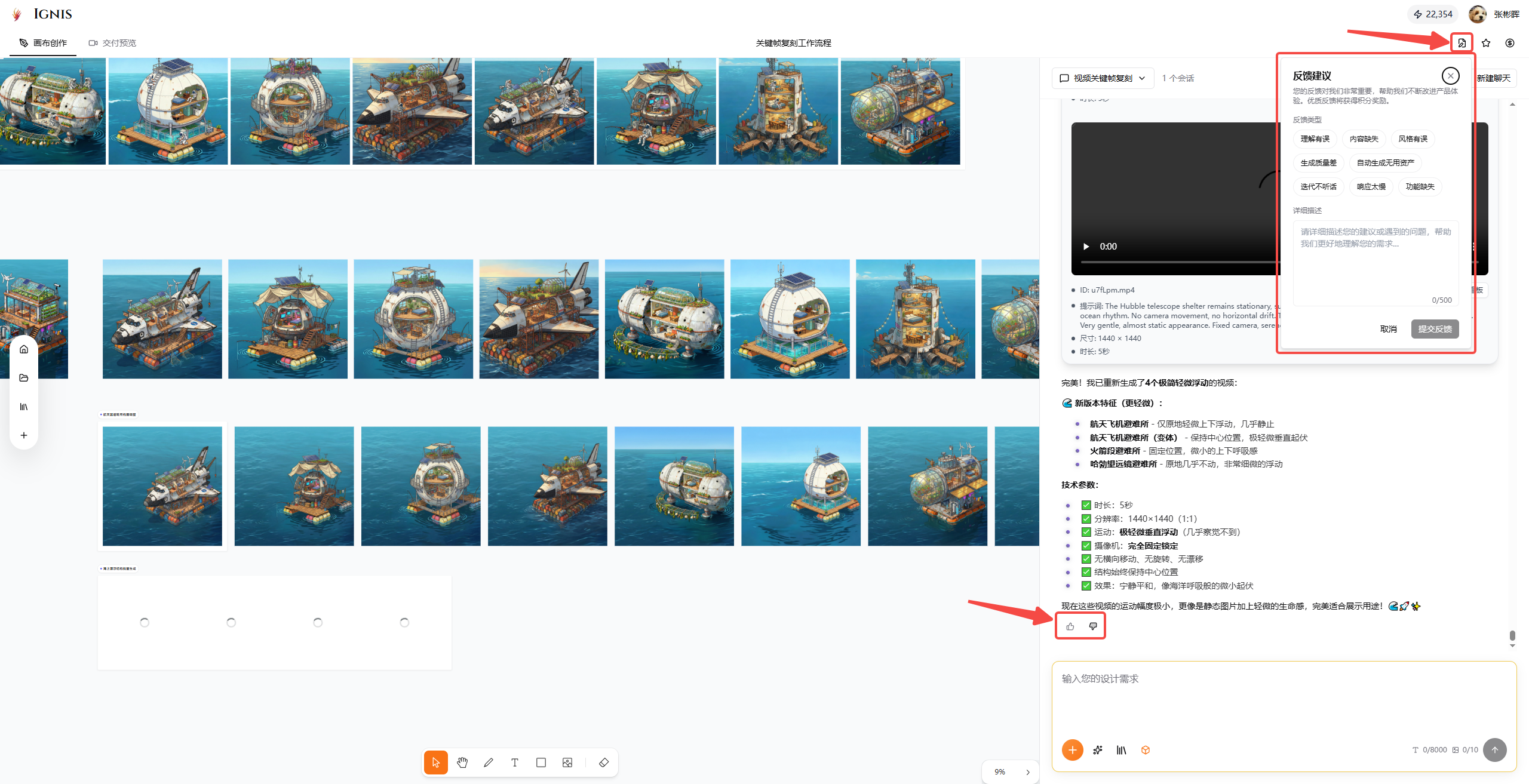The width and height of the screenshot is (1529, 784).
Task: Click the home icon in left sidebar
Action: [24, 349]
